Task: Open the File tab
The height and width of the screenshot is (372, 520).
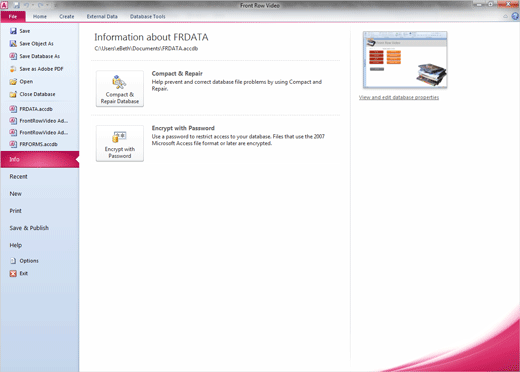Action: coord(13,16)
